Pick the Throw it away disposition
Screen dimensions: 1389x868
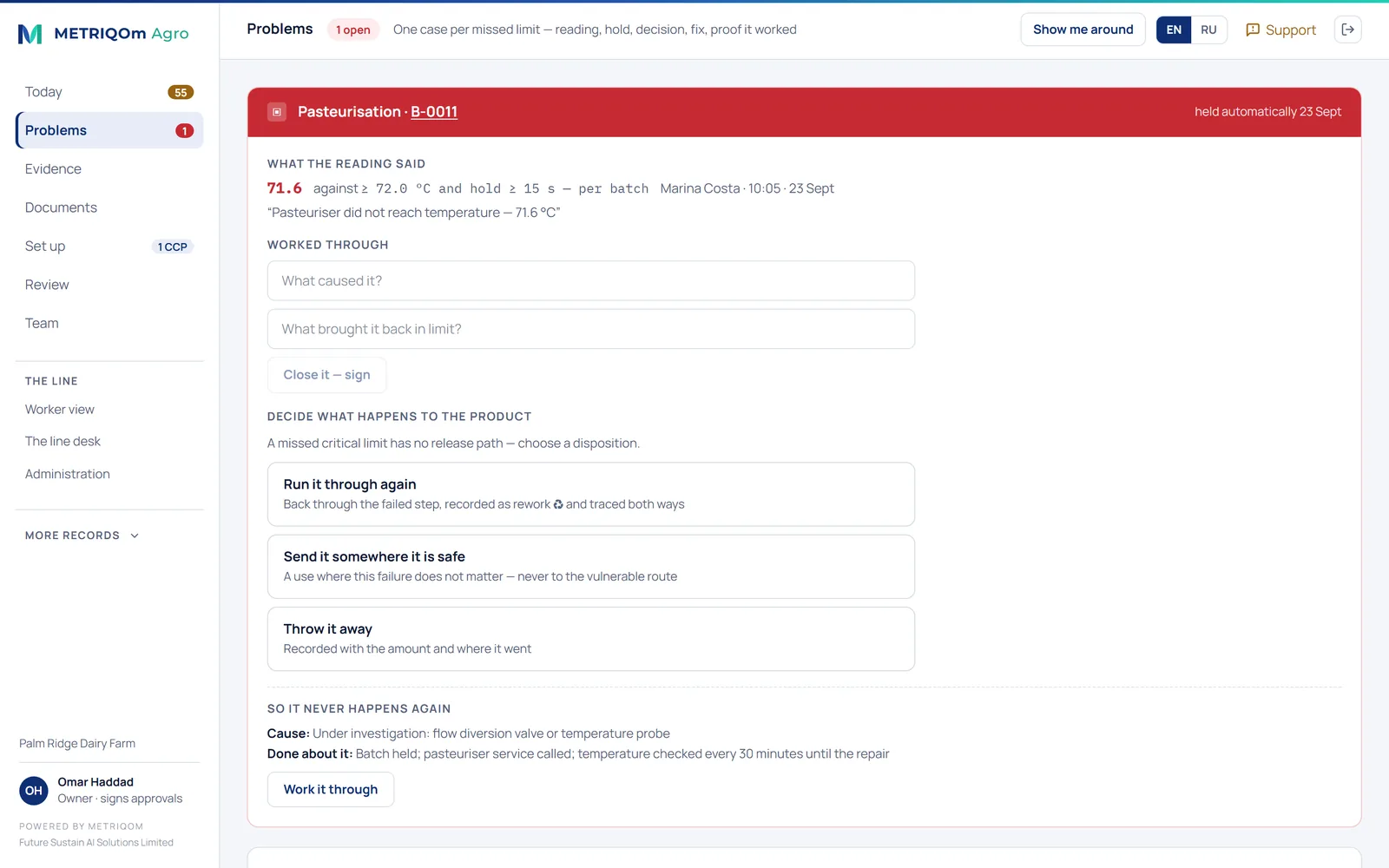591,639
